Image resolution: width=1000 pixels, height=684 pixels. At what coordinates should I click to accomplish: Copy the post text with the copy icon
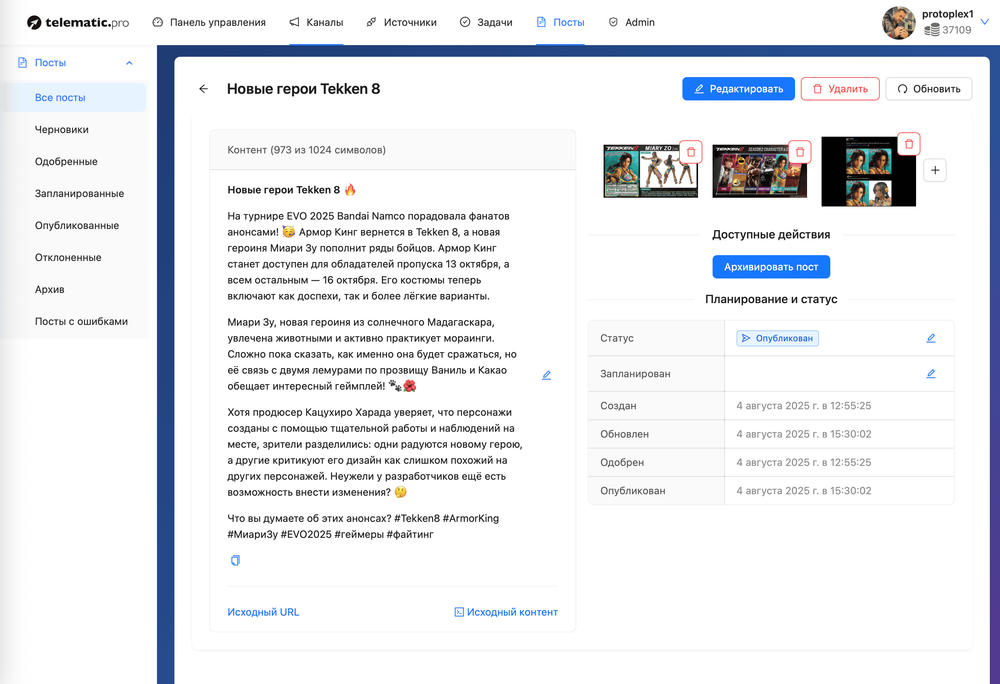pos(235,560)
